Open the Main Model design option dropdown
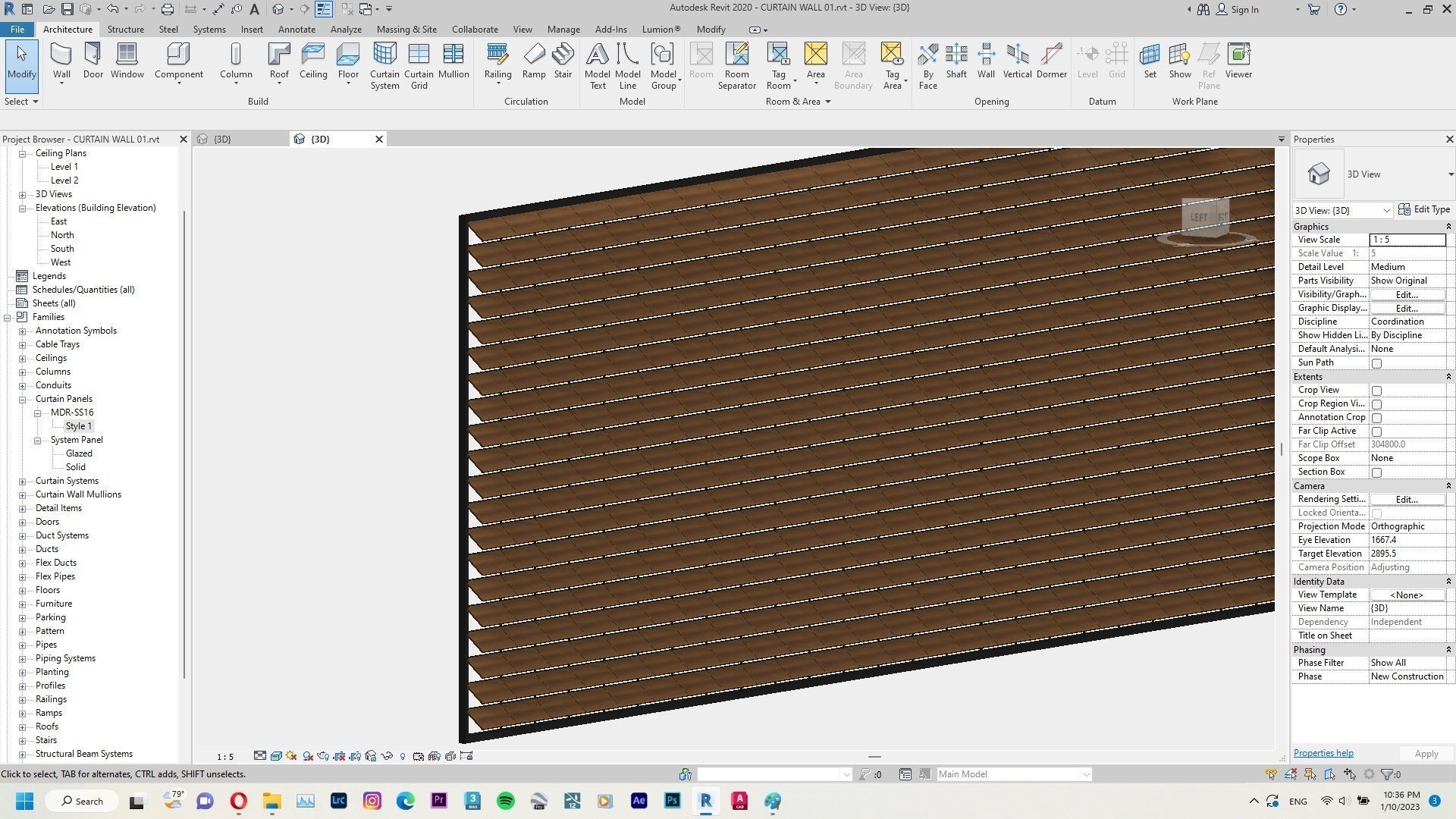 (x=1086, y=773)
